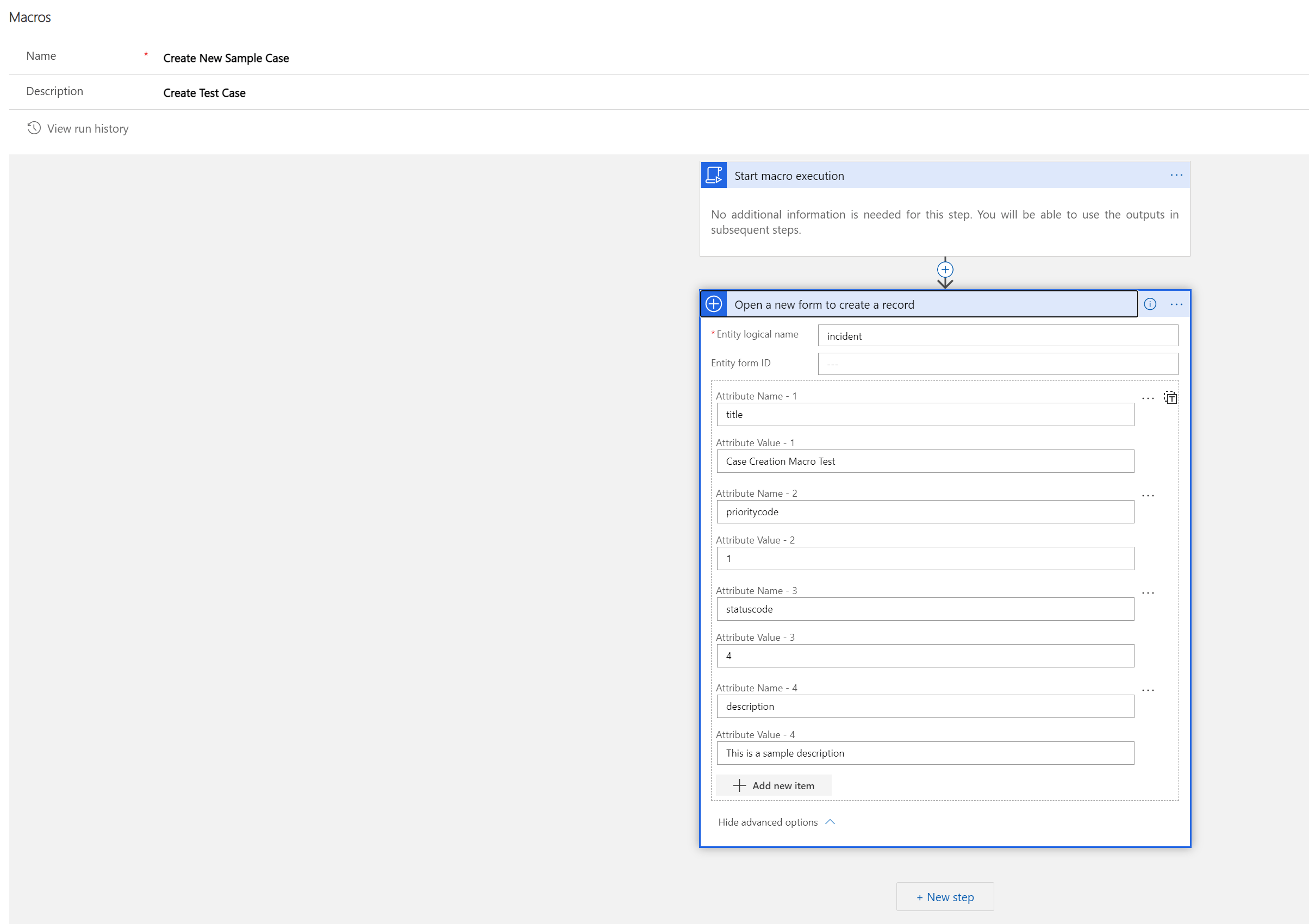Image resolution: width=1309 pixels, height=924 pixels.
Task: Click the Entity form ID field
Action: tap(997, 364)
